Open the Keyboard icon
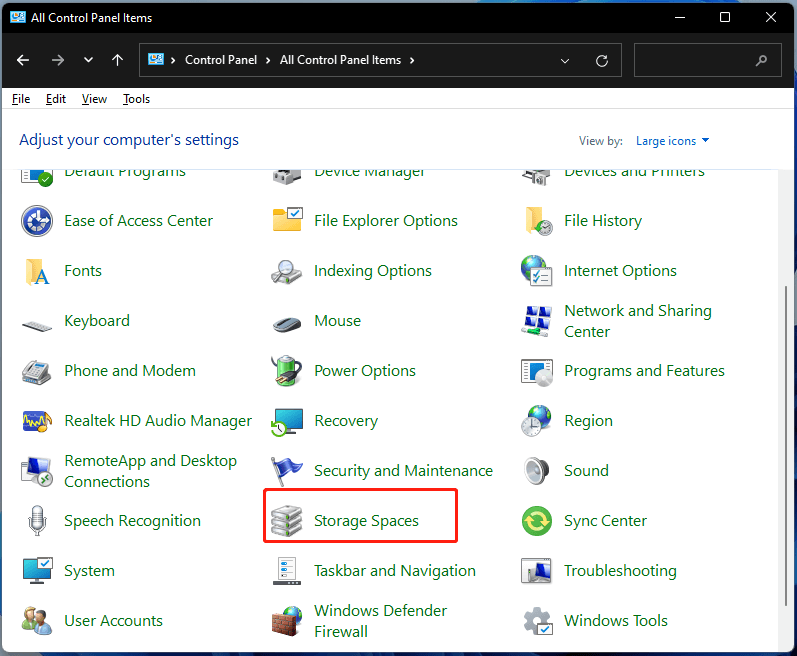797x656 pixels. pyautogui.click(x=37, y=326)
